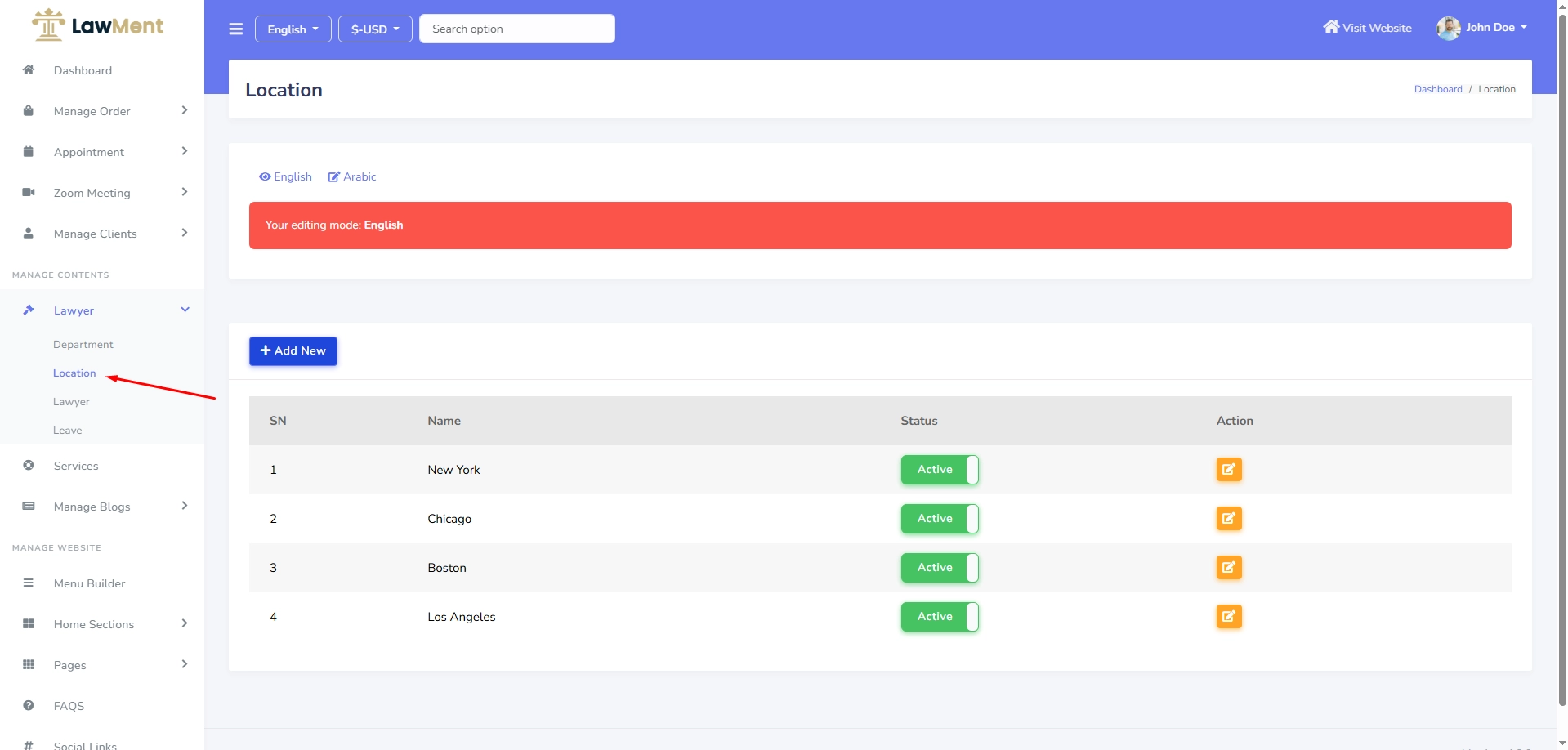Viewport: 1568px width, 750px height.
Task: Open the English language dropdown
Action: coord(293,29)
